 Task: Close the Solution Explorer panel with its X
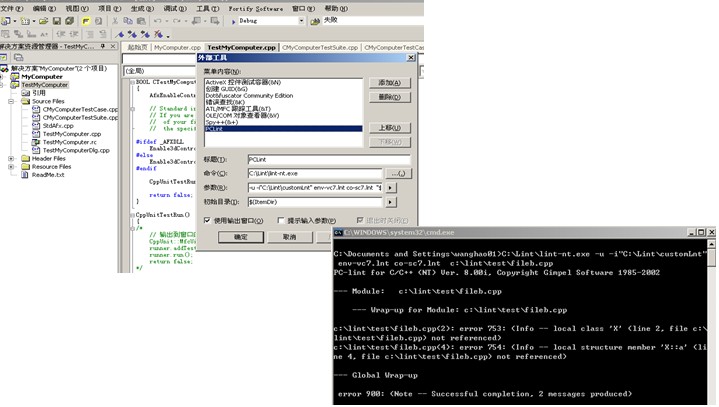[x=113, y=46]
